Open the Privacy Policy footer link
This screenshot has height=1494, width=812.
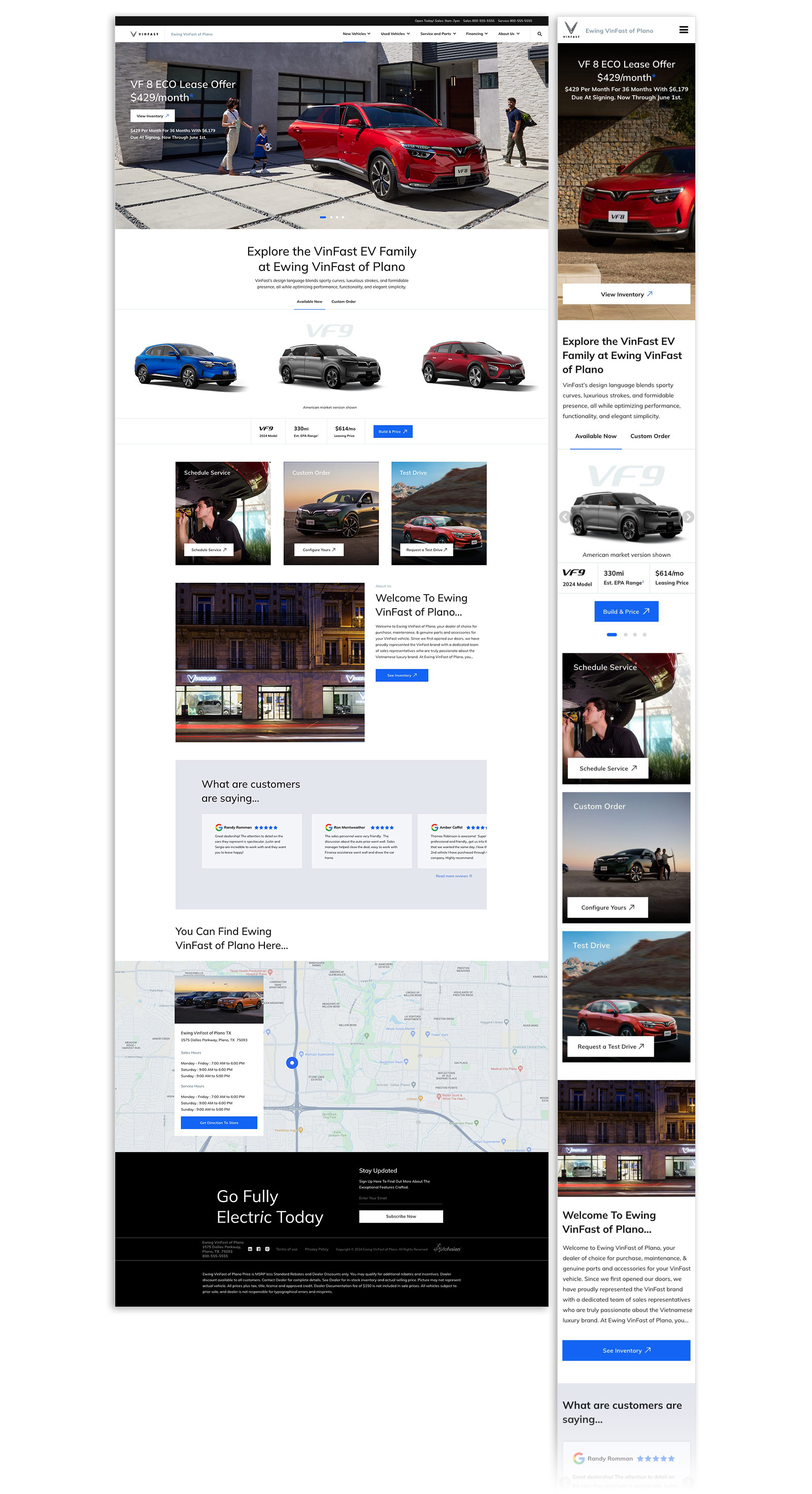(317, 1249)
